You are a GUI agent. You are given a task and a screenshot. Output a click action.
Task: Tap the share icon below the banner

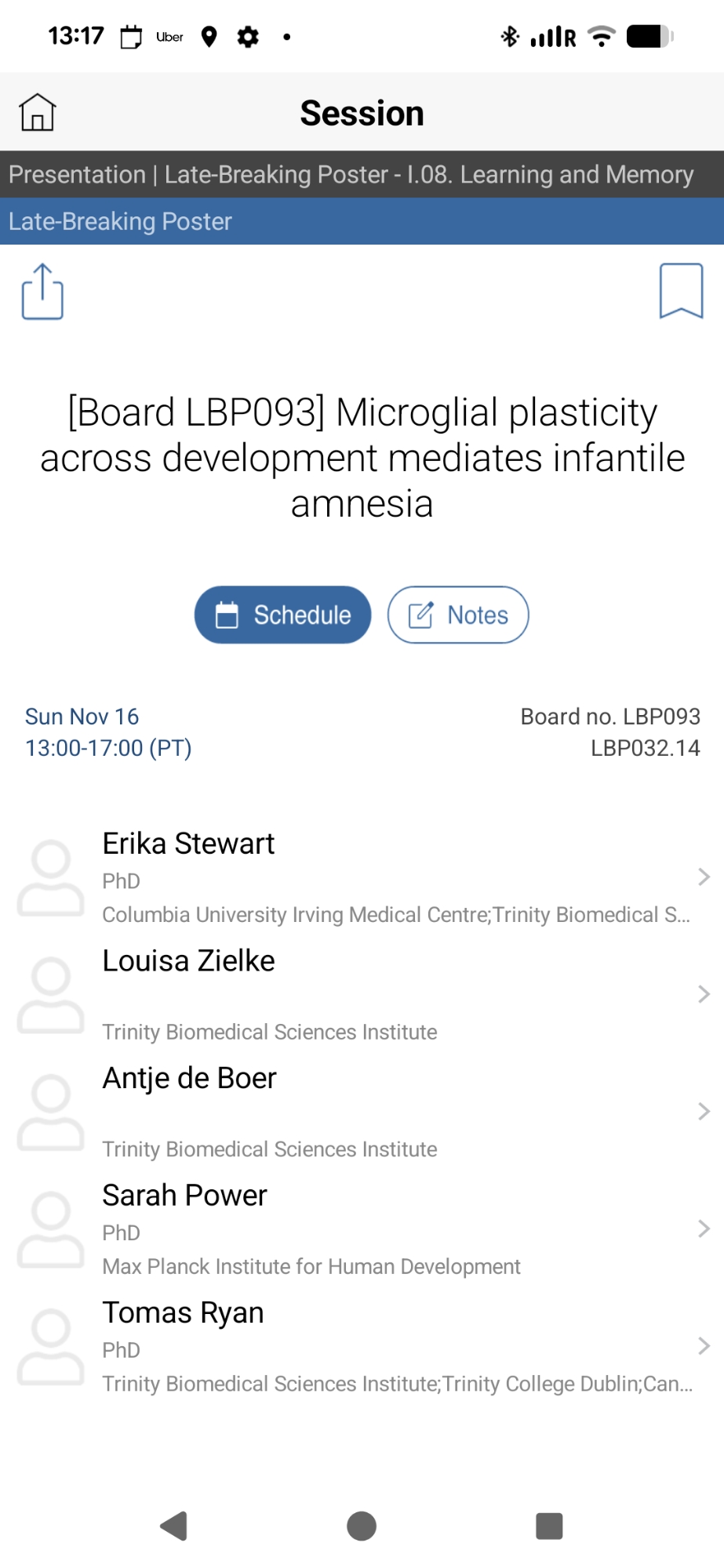click(42, 292)
